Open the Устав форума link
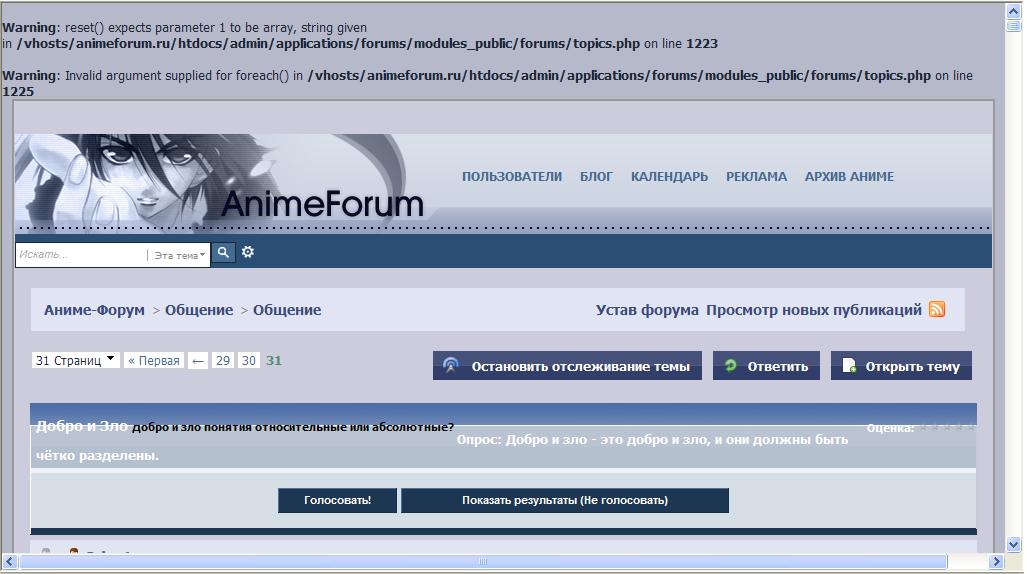This screenshot has height=574, width=1027. point(647,310)
